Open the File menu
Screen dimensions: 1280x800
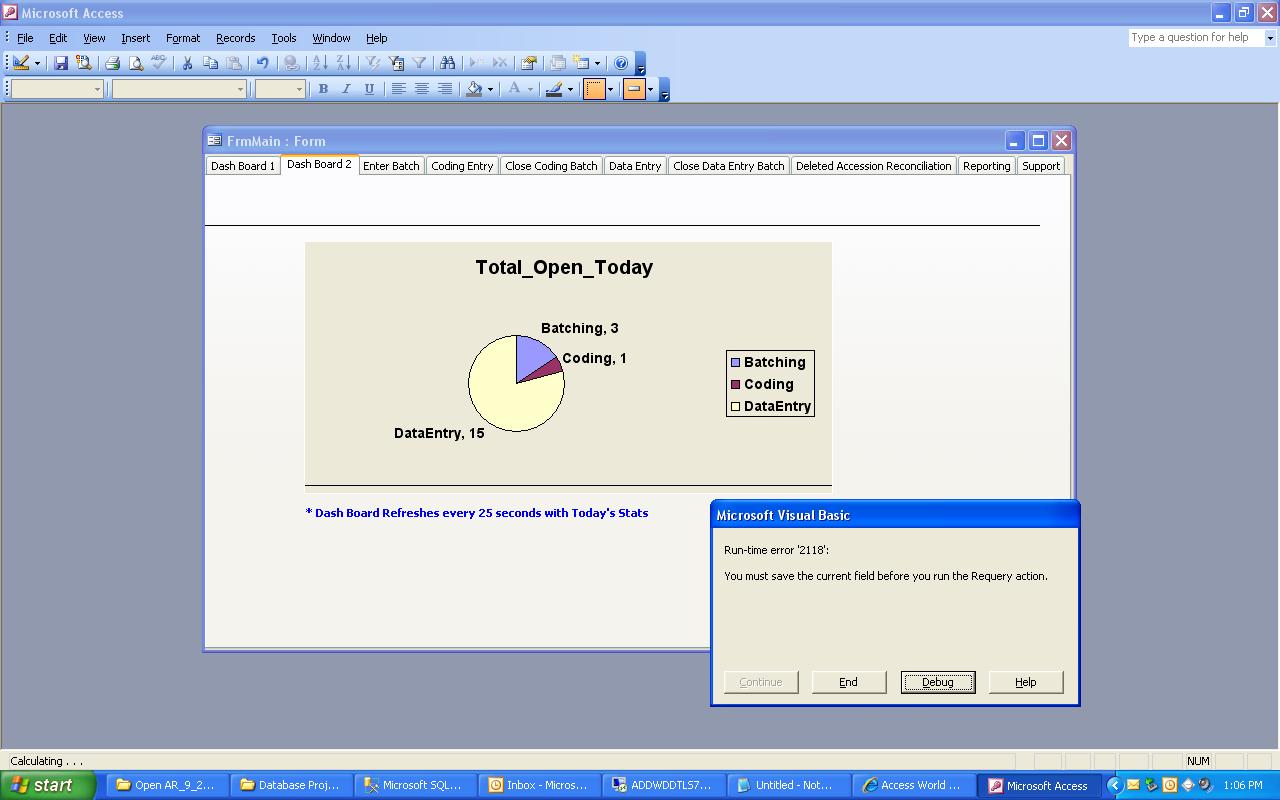[x=25, y=38]
